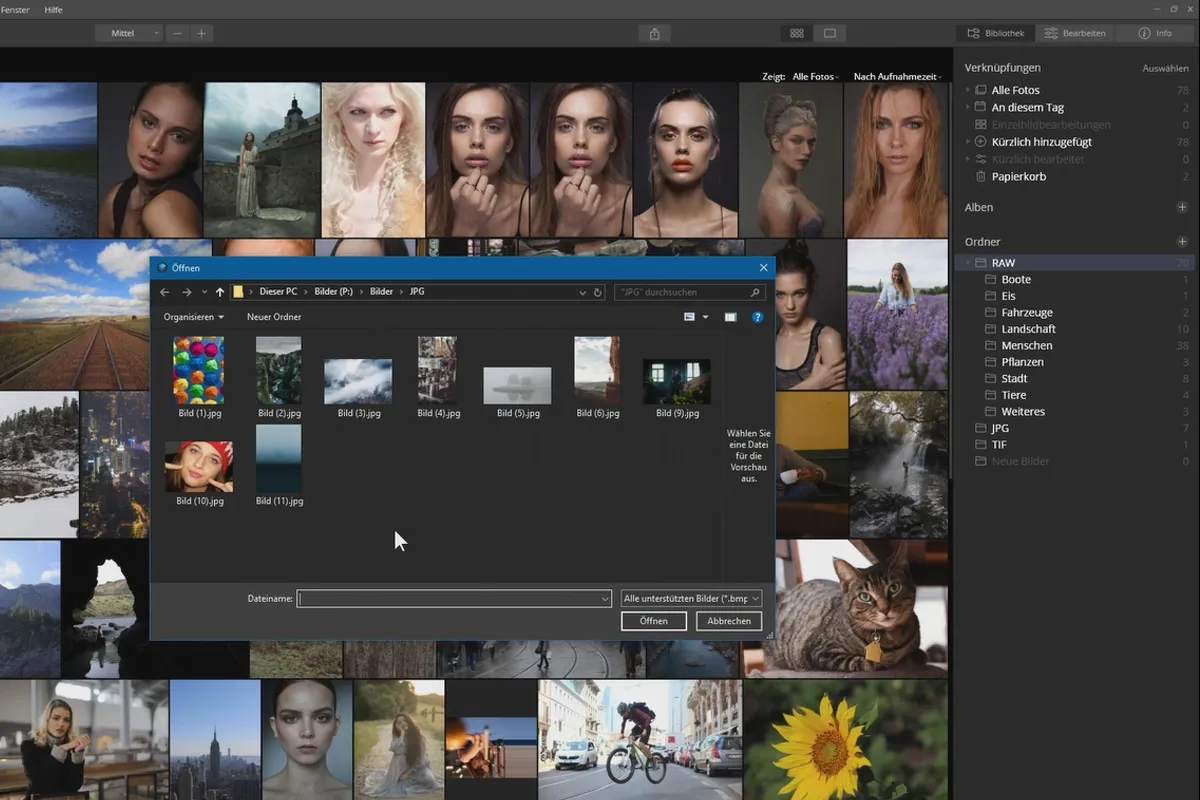This screenshot has width=1200, height=800.
Task: Select file Bild (9).jpg
Action: coord(677,388)
